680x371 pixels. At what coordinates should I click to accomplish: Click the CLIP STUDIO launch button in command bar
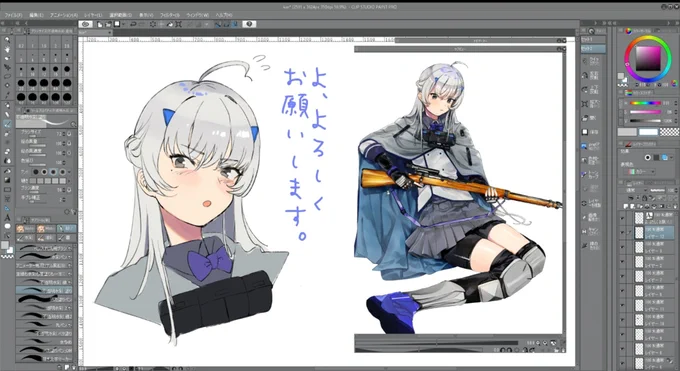[86, 24]
